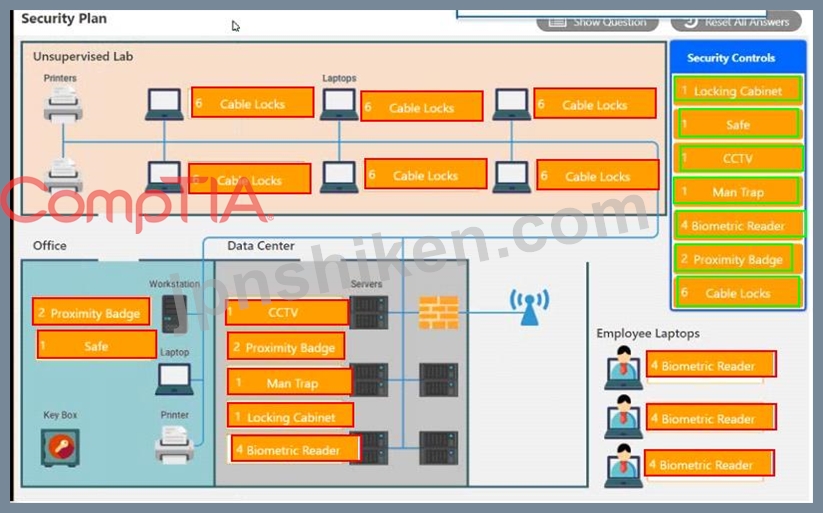
Task: Click the Unsupervised Lab heading text
Action: point(83,56)
